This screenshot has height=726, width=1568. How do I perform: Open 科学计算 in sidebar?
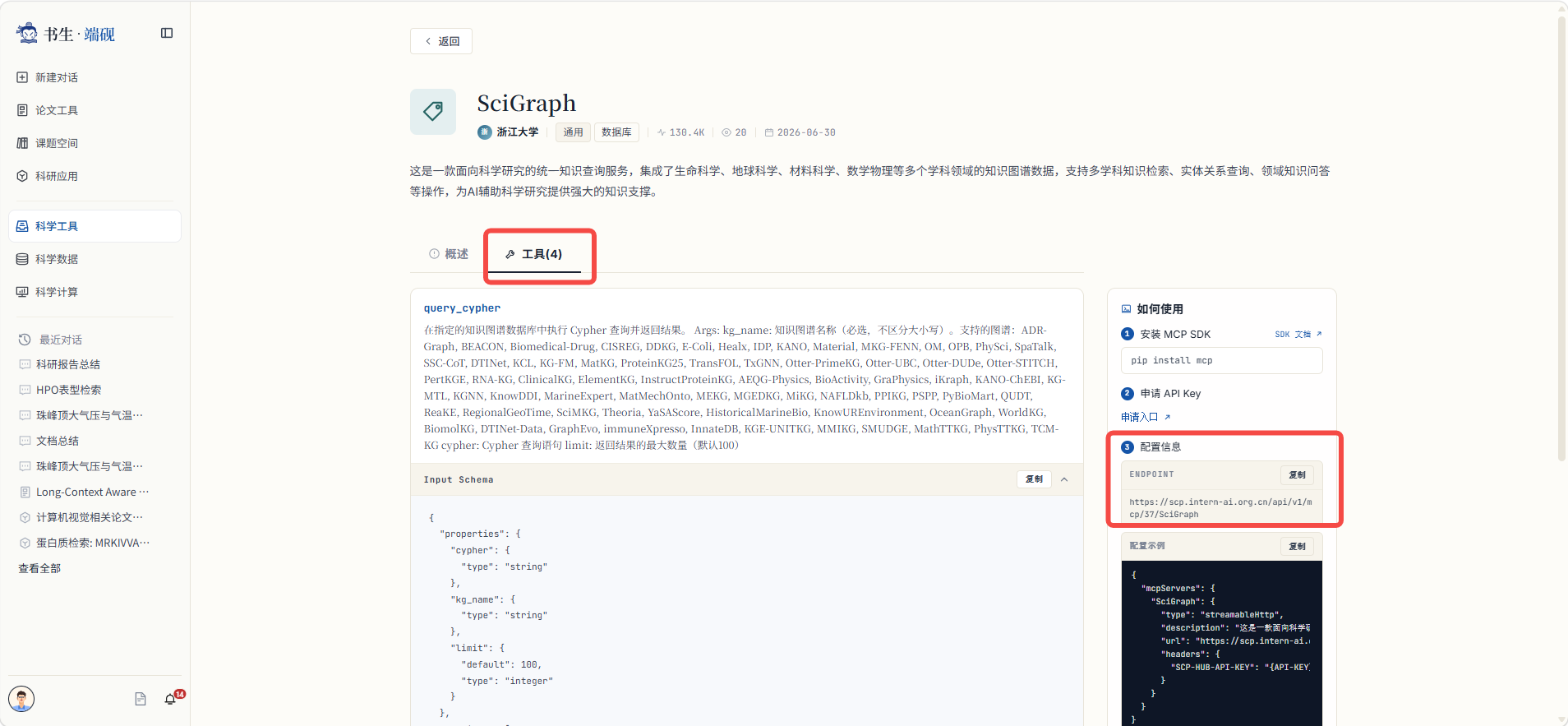95,292
